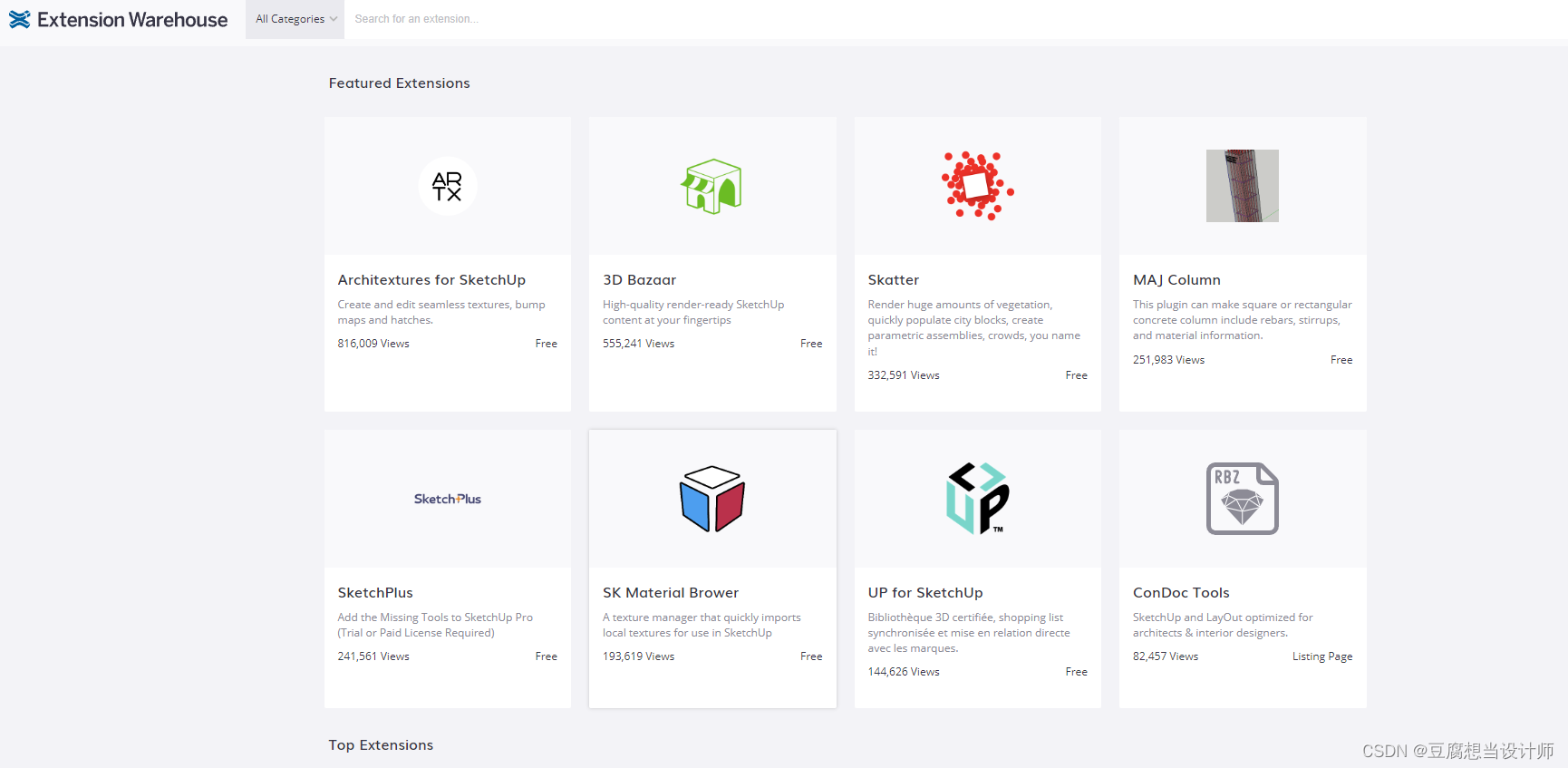Open the ConDoc Tools RBZ file icon
Screen dimensions: 1568x768
pos(1243,499)
